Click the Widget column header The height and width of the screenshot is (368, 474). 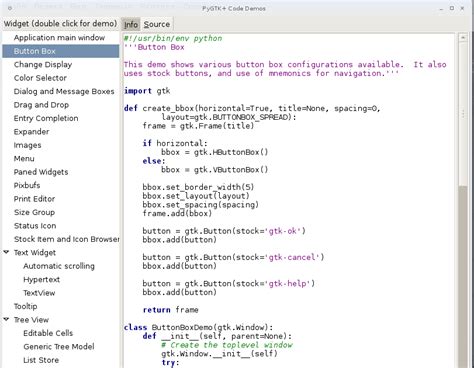point(61,24)
